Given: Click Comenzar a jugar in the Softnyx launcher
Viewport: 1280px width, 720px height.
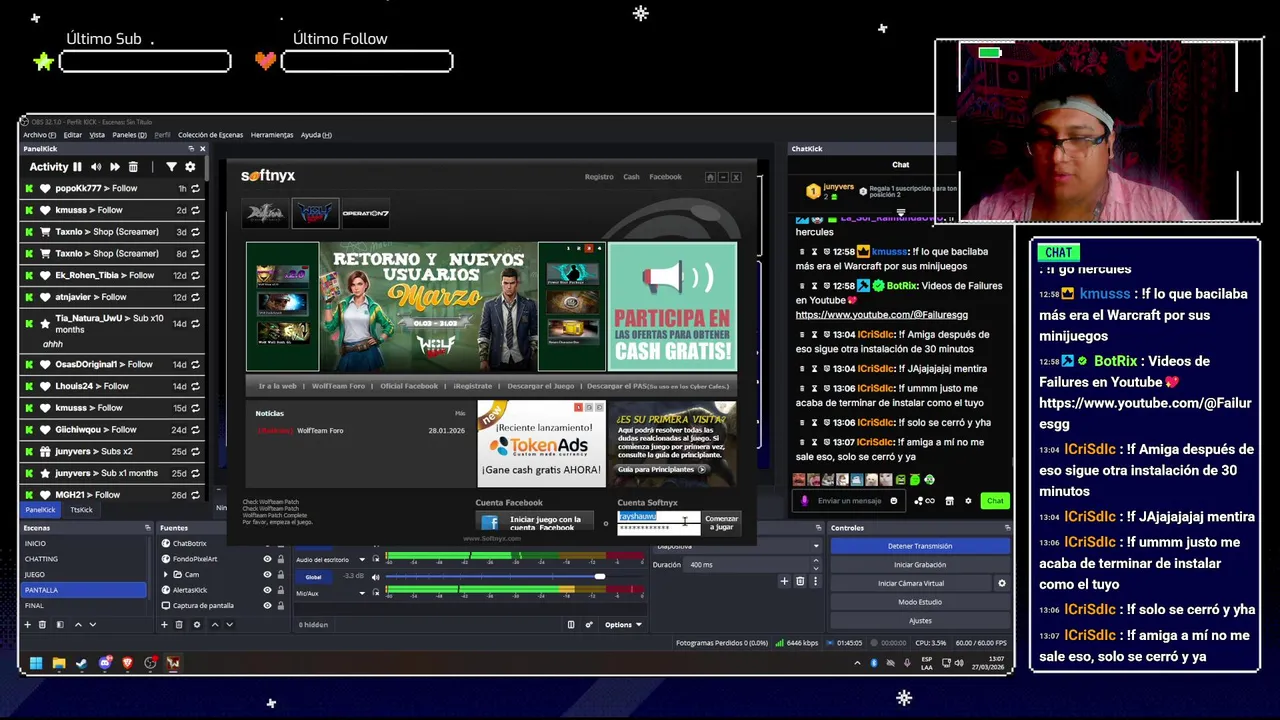Looking at the screenshot, I should click(x=721, y=522).
